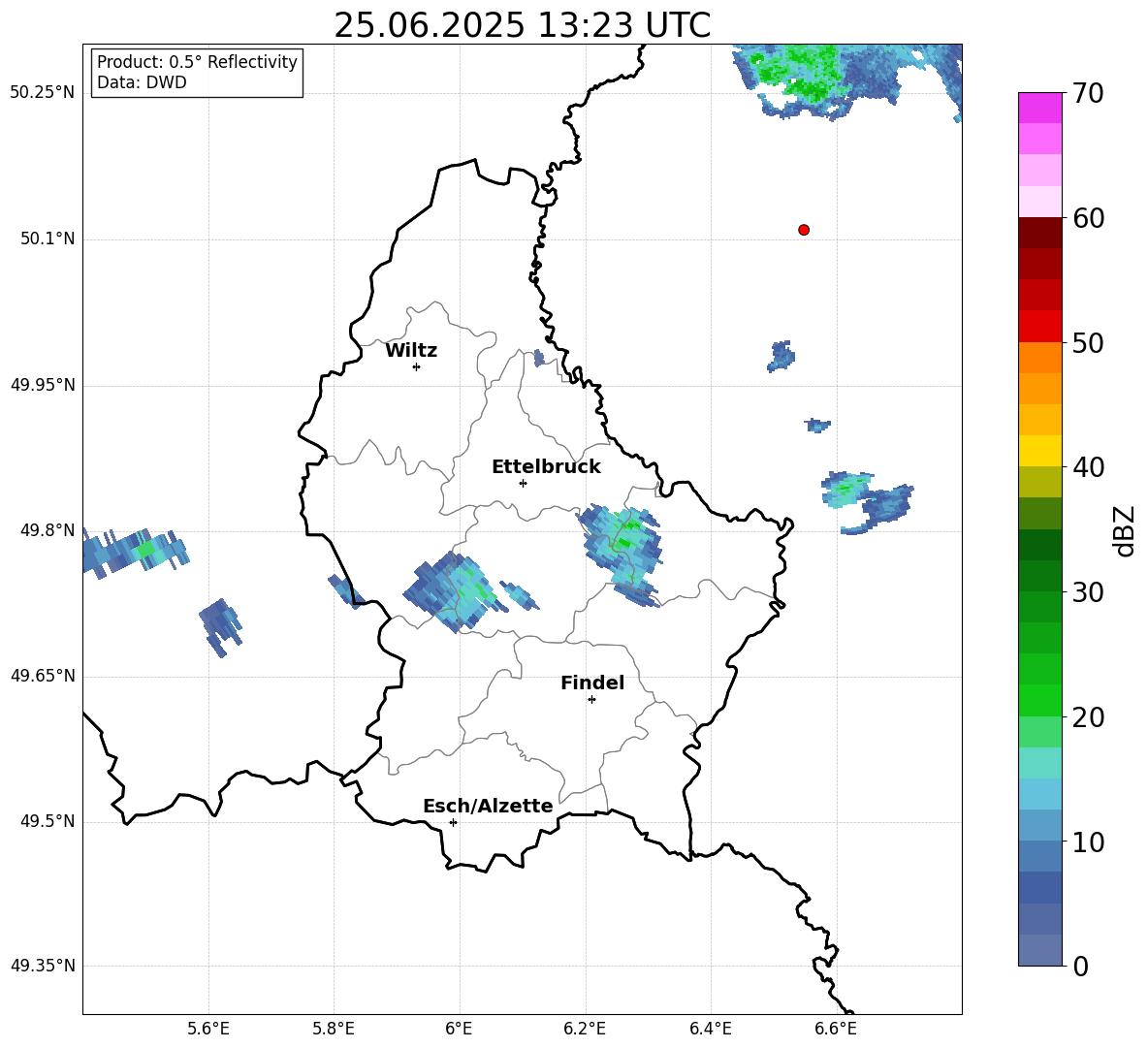1148x1048 pixels.
Task: Click the 49.35°N latitude label
Action: 43,966
